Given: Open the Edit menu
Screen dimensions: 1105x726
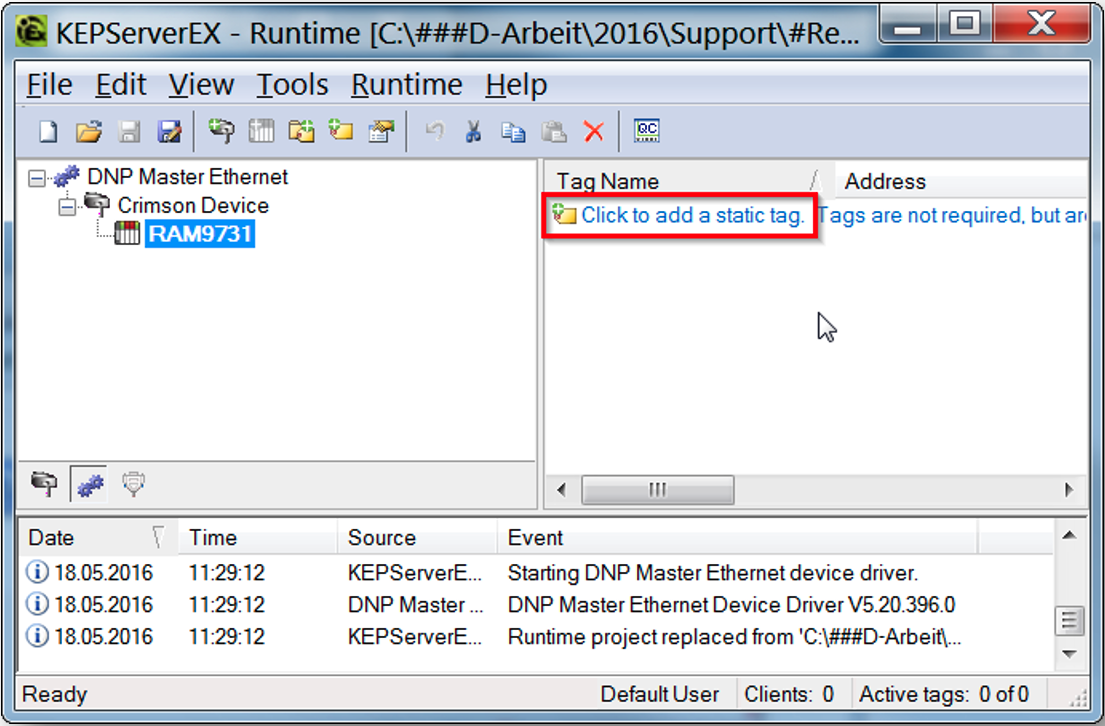Looking at the screenshot, I should [121, 85].
